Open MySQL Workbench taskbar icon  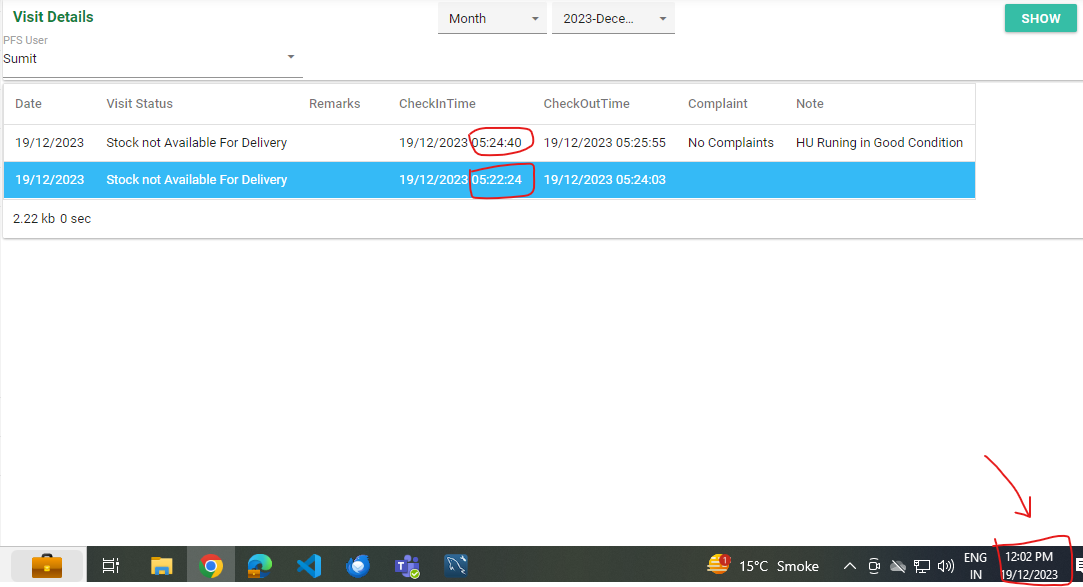point(456,566)
